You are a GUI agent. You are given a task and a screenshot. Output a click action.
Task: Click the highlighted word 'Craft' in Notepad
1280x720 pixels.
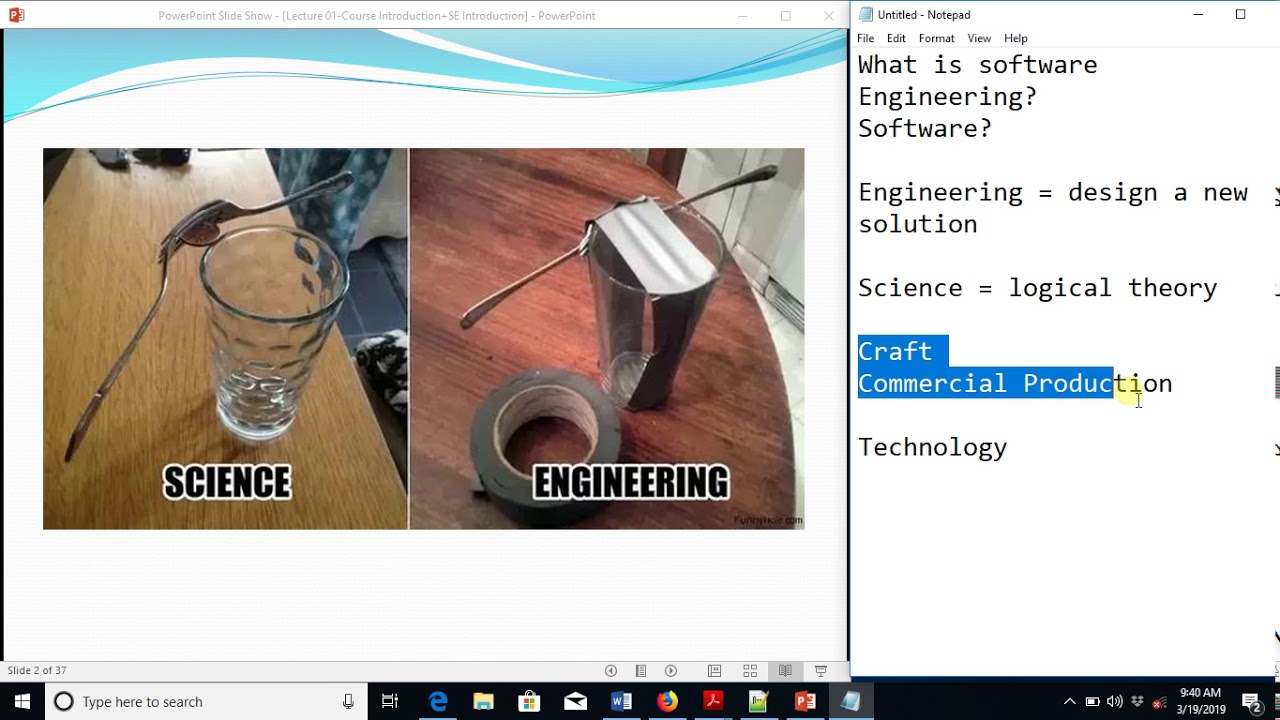pos(895,351)
